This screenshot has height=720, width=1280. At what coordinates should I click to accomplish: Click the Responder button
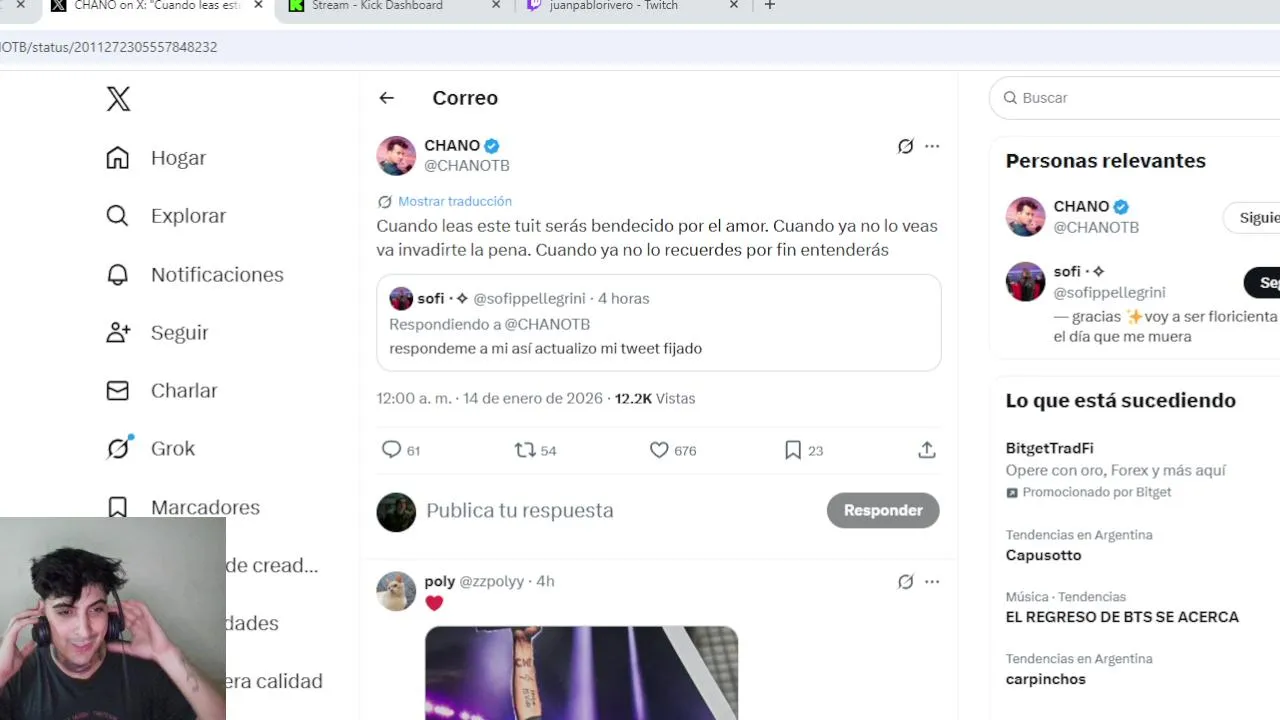point(883,510)
